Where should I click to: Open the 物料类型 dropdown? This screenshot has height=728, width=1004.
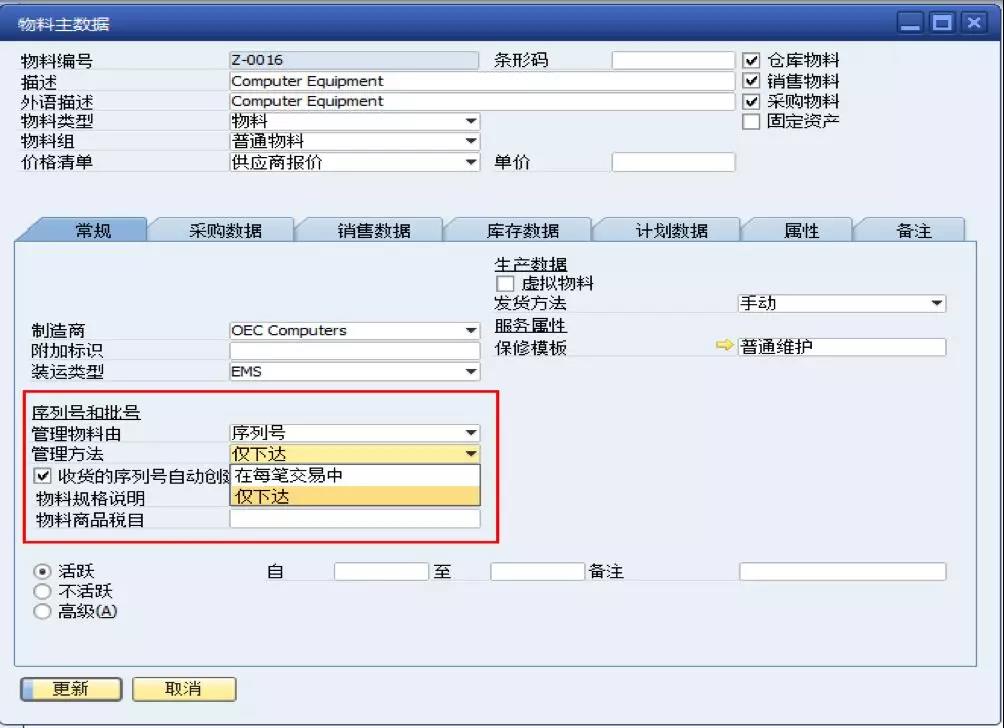(470, 121)
